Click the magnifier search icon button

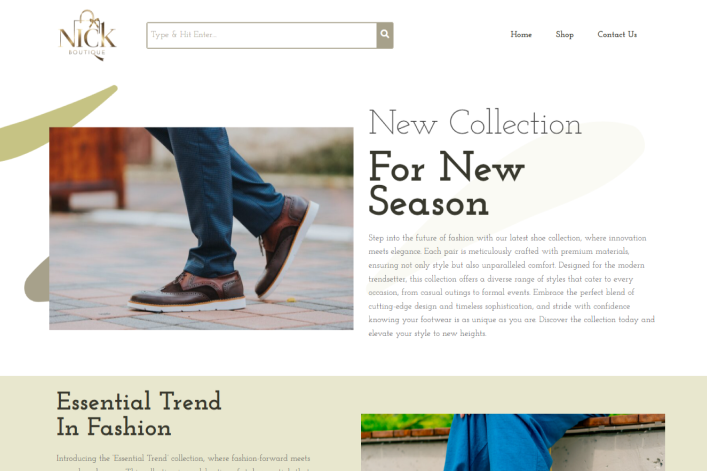pyautogui.click(x=385, y=35)
